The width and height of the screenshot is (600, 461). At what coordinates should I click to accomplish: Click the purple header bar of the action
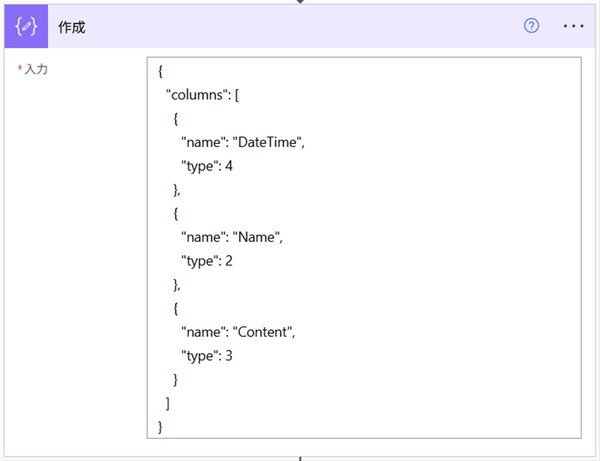(300, 26)
